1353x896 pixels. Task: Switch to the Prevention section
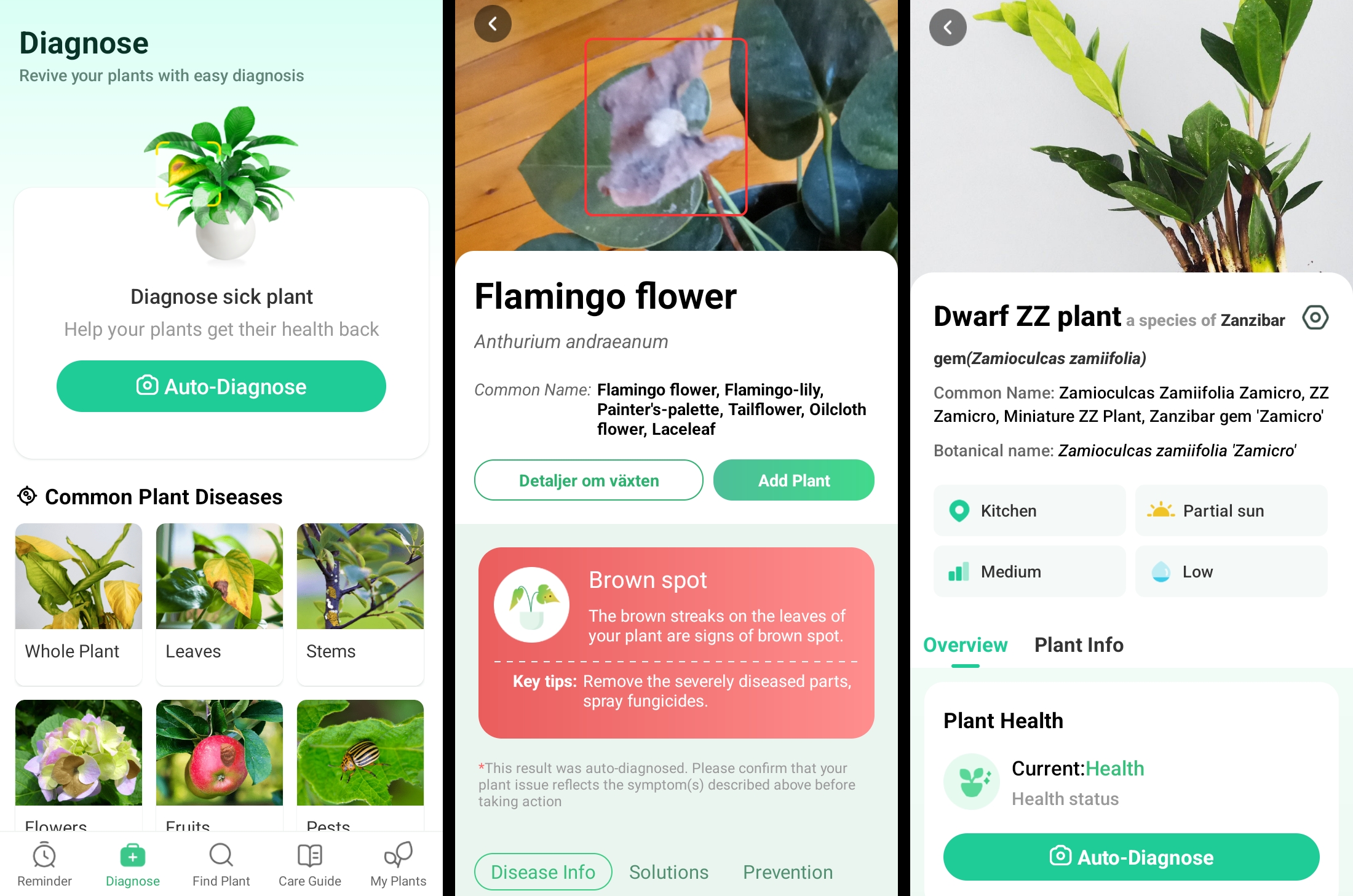(788, 871)
